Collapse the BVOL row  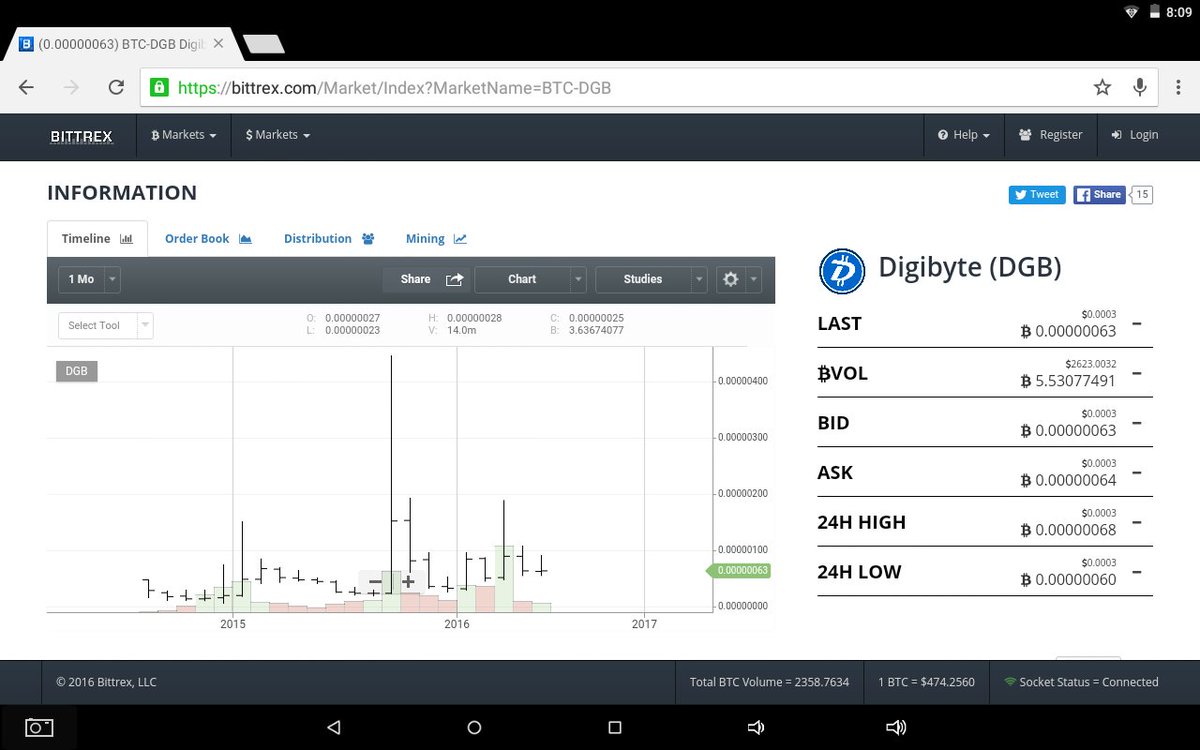pos(1137,373)
